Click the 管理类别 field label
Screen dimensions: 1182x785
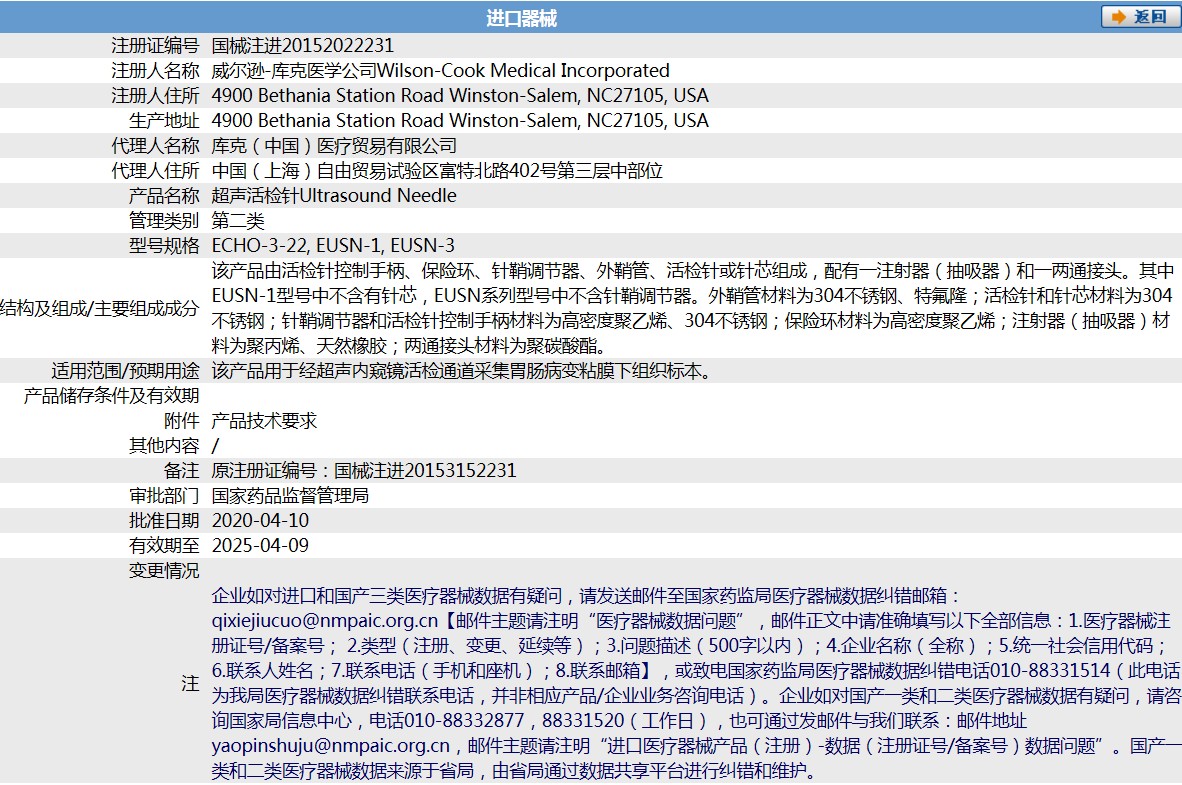click(164, 221)
